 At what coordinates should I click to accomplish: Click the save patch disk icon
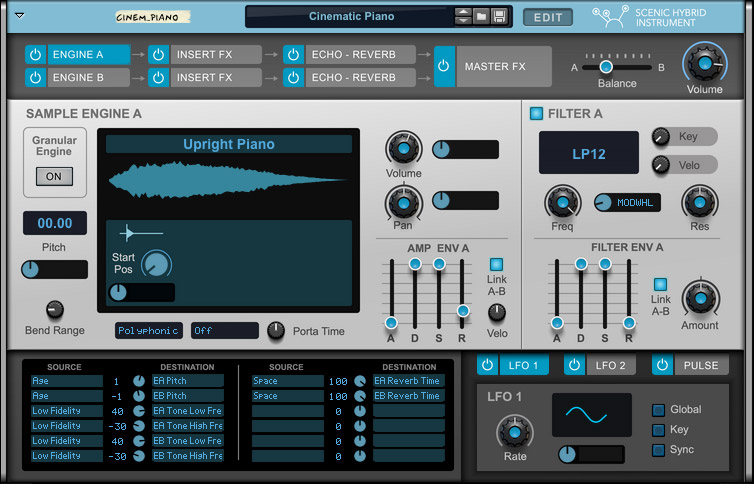point(499,16)
